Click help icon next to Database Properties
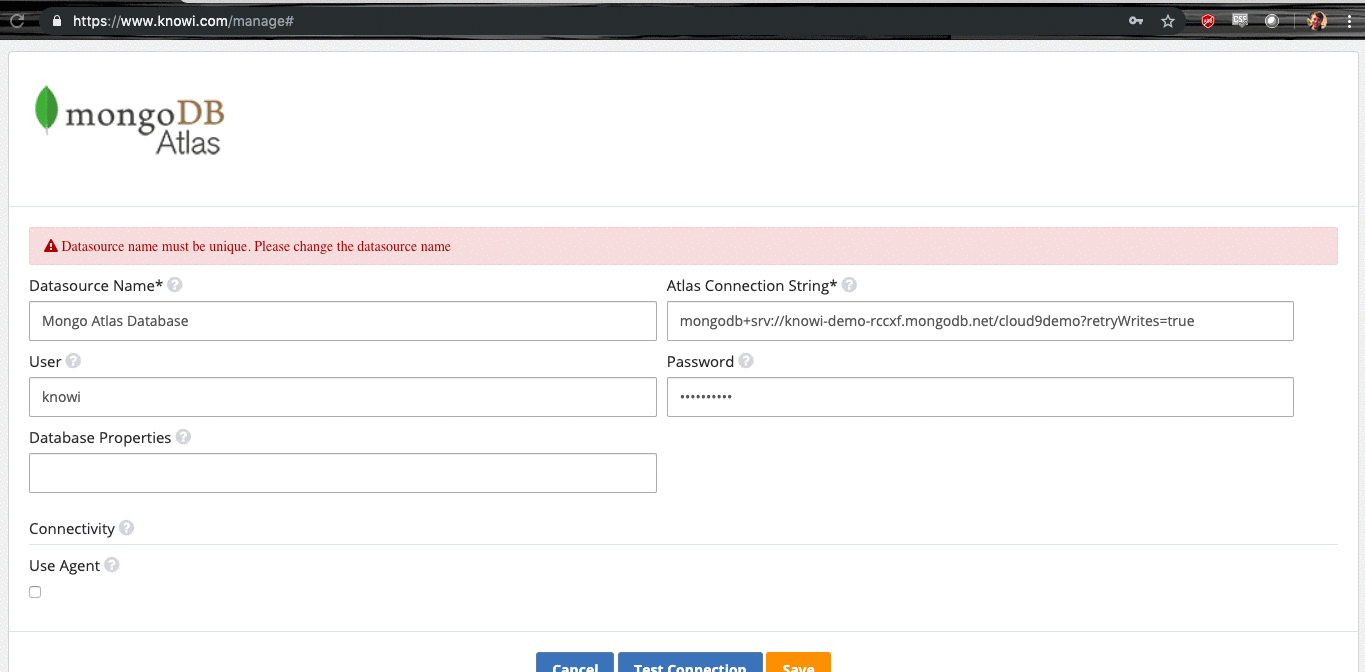Viewport: 1365px width, 672px height. click(x=183, y=437)
